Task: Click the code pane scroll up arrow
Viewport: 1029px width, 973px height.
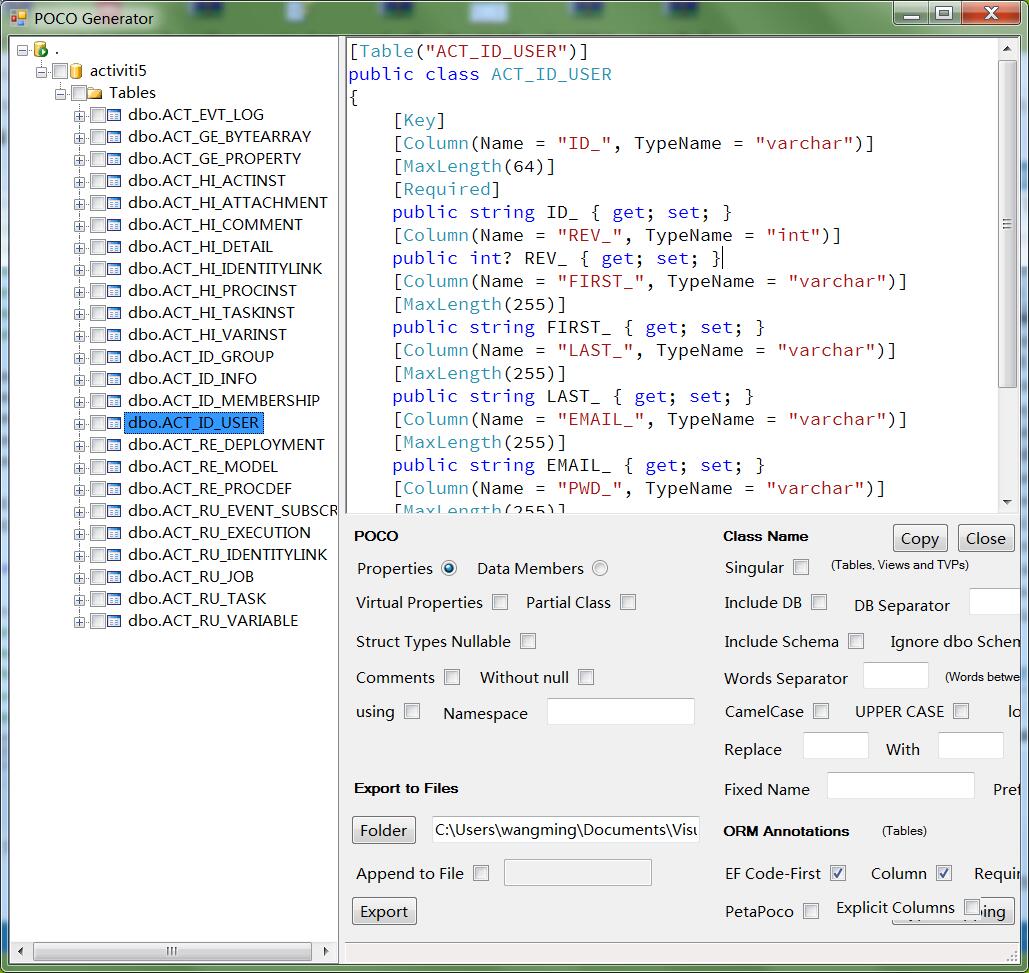Action: coord(1007,49)
